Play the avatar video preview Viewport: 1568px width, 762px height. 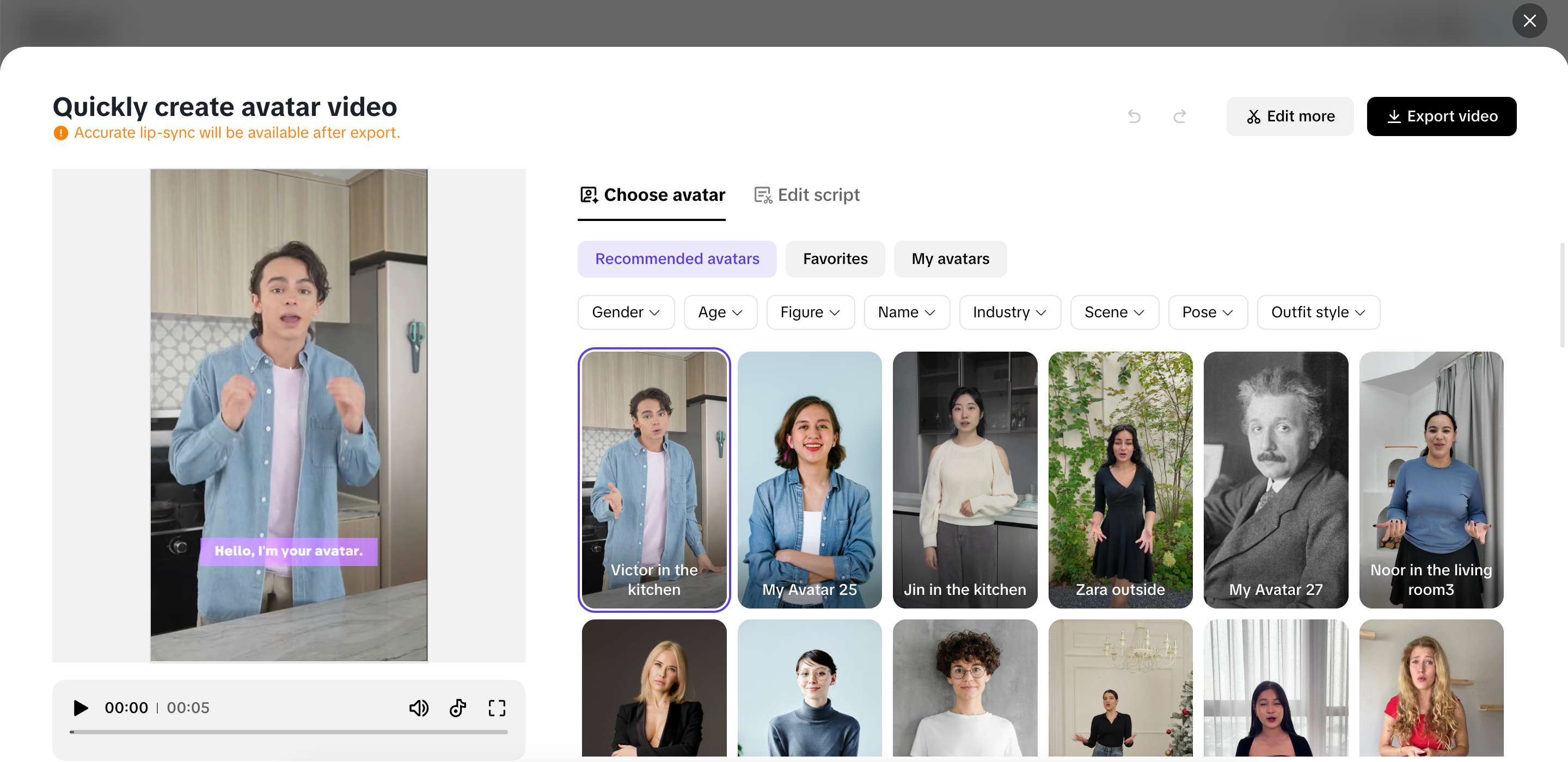81,708
